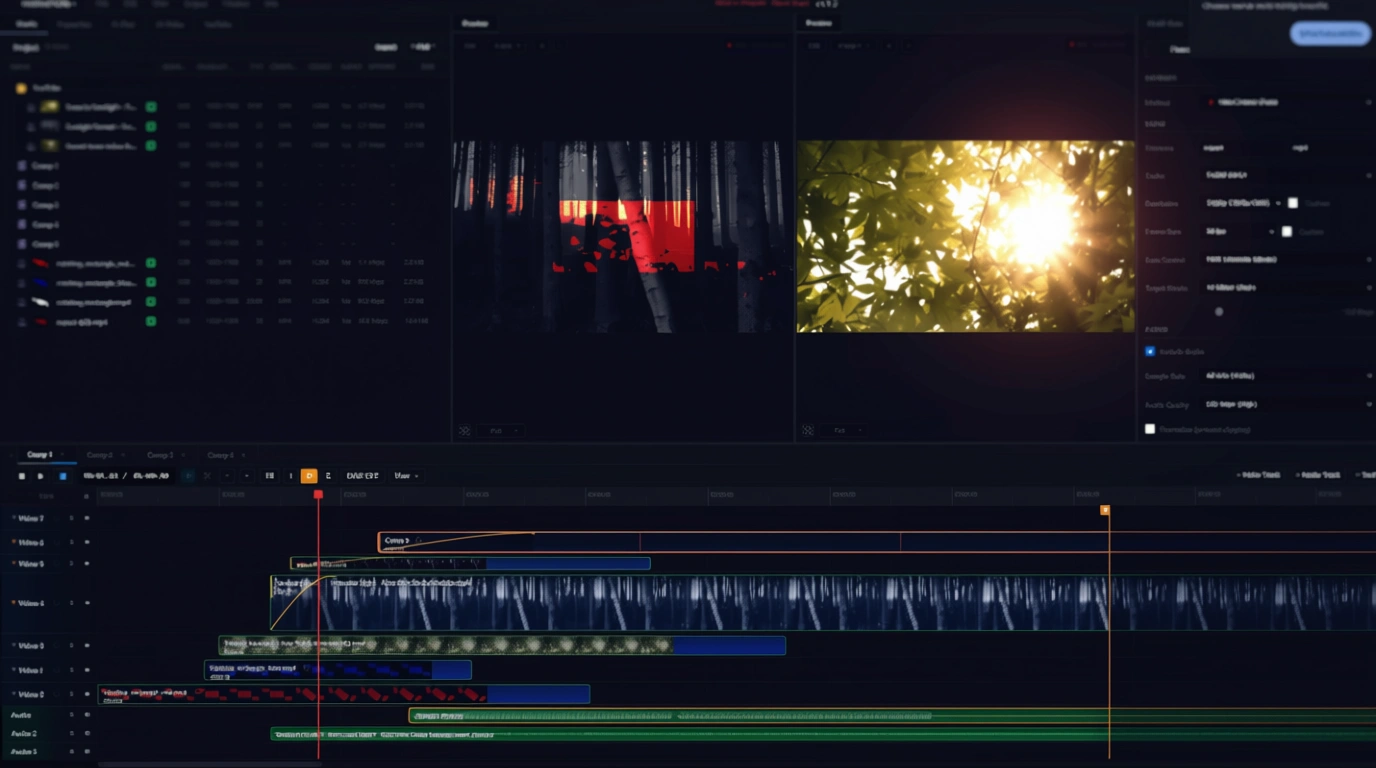Click the green badge on the first media file
1376x768 pixels.
coord(151,107)
